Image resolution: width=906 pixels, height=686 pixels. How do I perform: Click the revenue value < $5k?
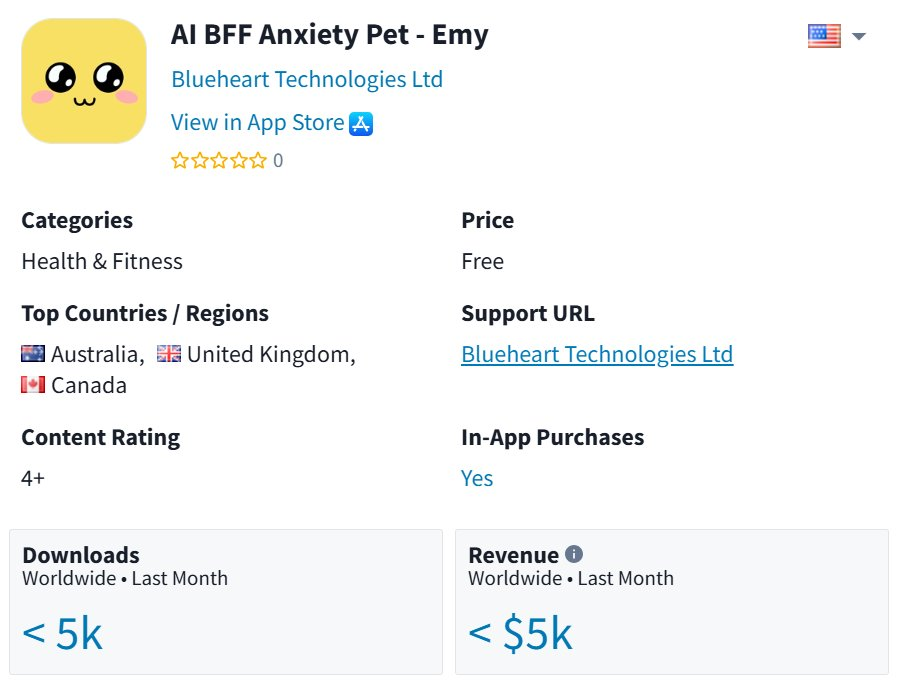coord(520,633)
